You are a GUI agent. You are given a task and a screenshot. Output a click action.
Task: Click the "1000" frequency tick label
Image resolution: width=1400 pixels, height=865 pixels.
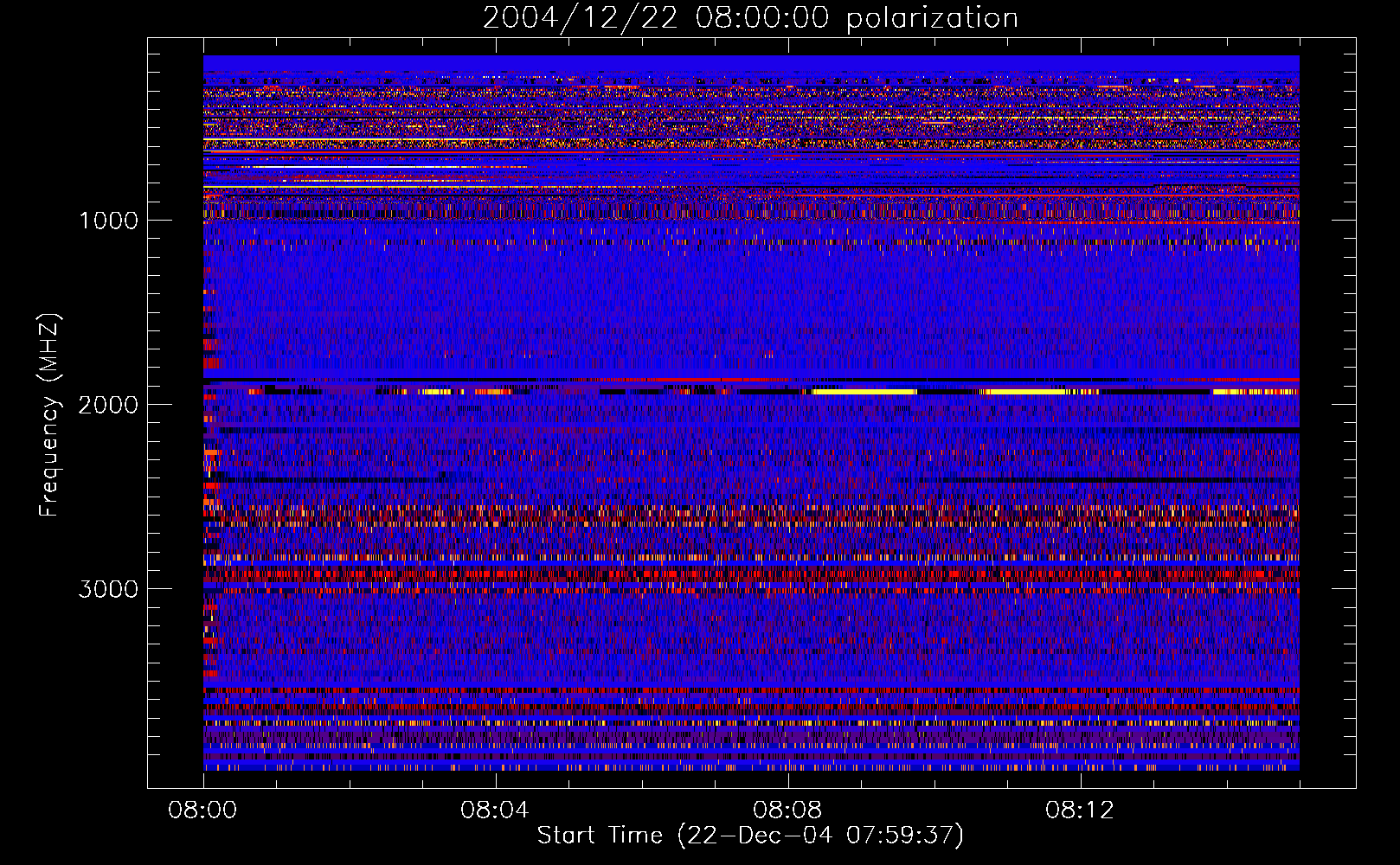coord(108,221)
